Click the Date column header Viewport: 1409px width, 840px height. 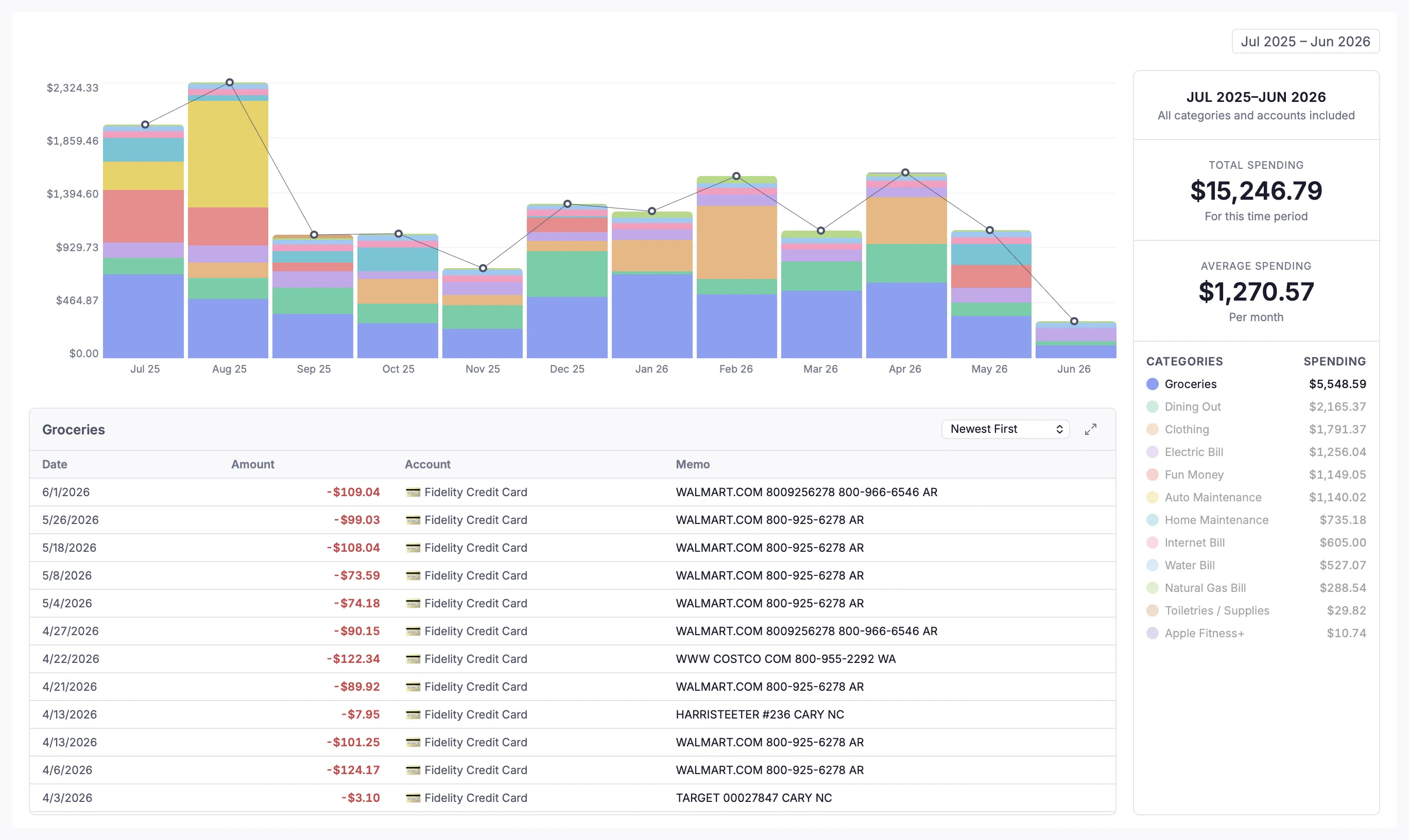(x=55, y=464)
